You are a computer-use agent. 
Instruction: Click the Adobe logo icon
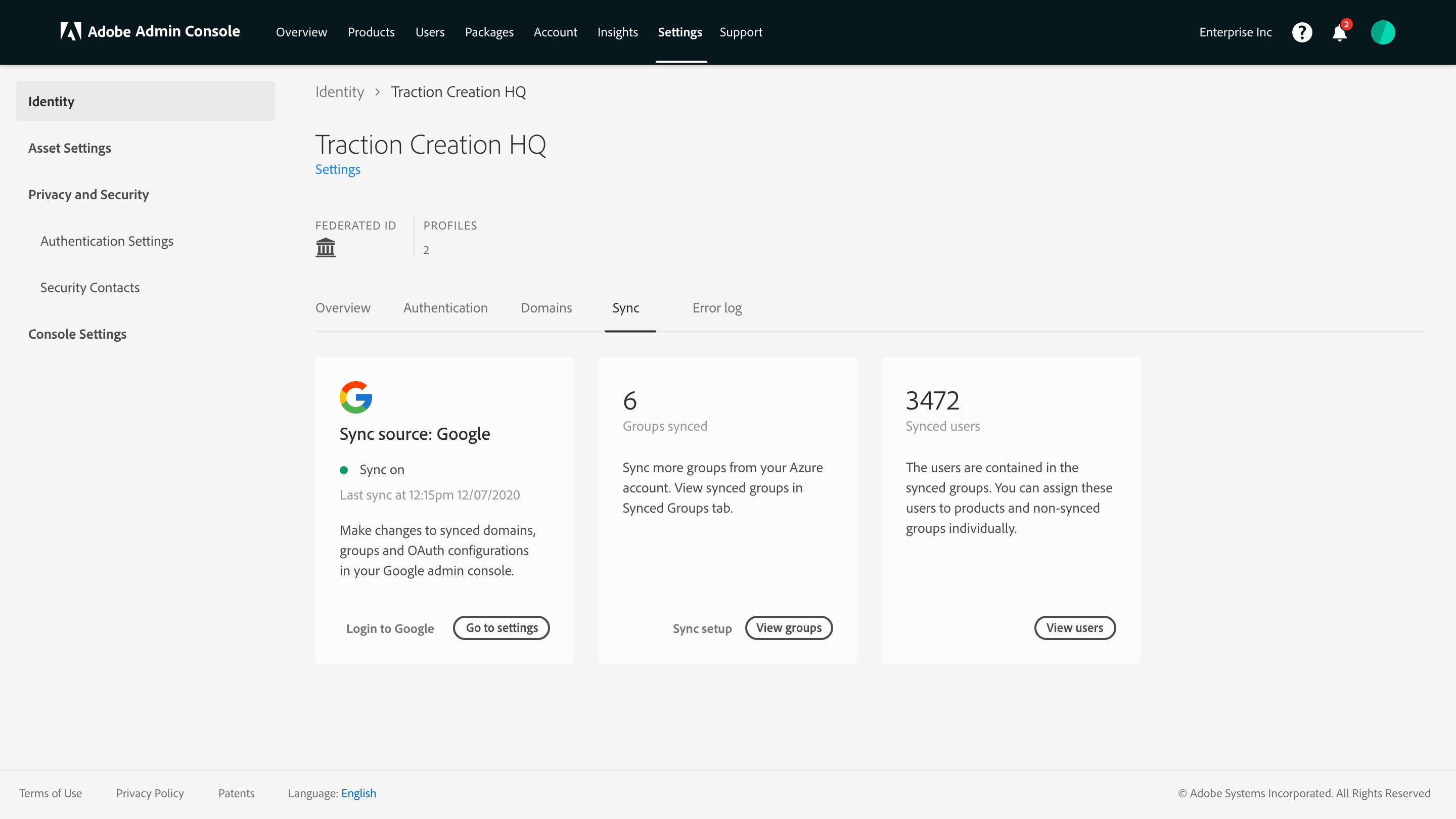(71, 32)
